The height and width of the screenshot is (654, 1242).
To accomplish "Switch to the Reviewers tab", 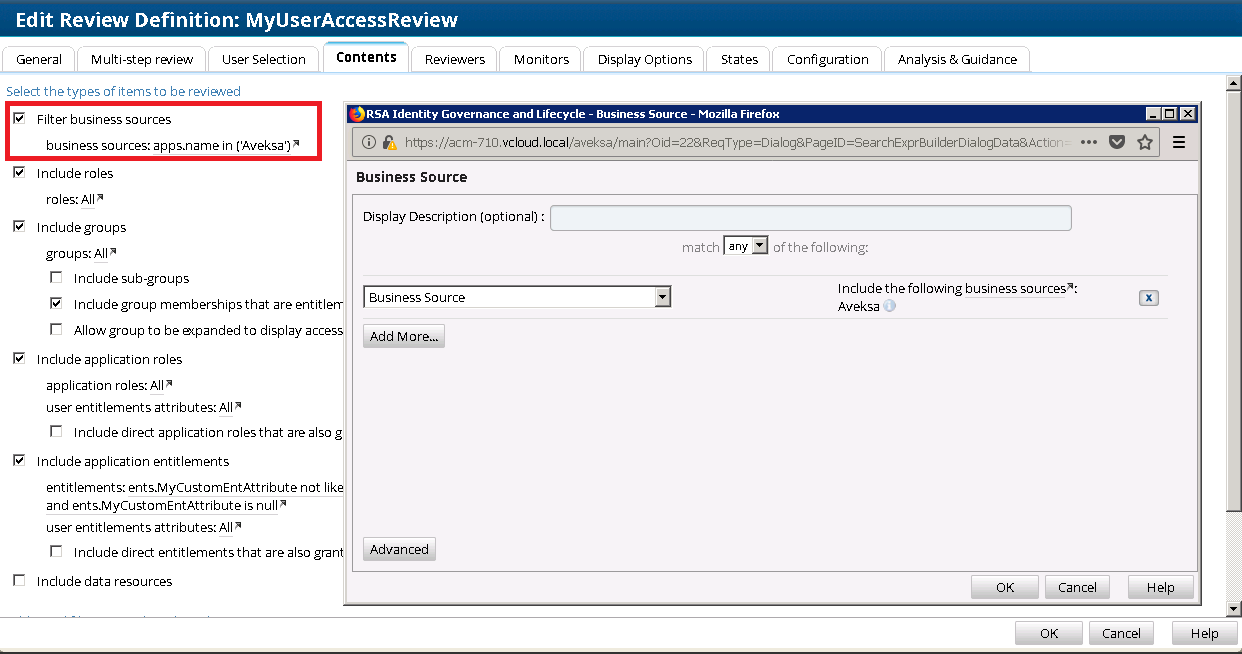I will pyautogui.click(x=454, y=59).
